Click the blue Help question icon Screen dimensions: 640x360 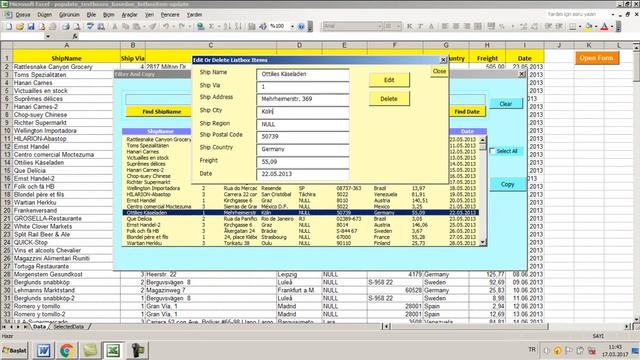[x=301, y=27]
